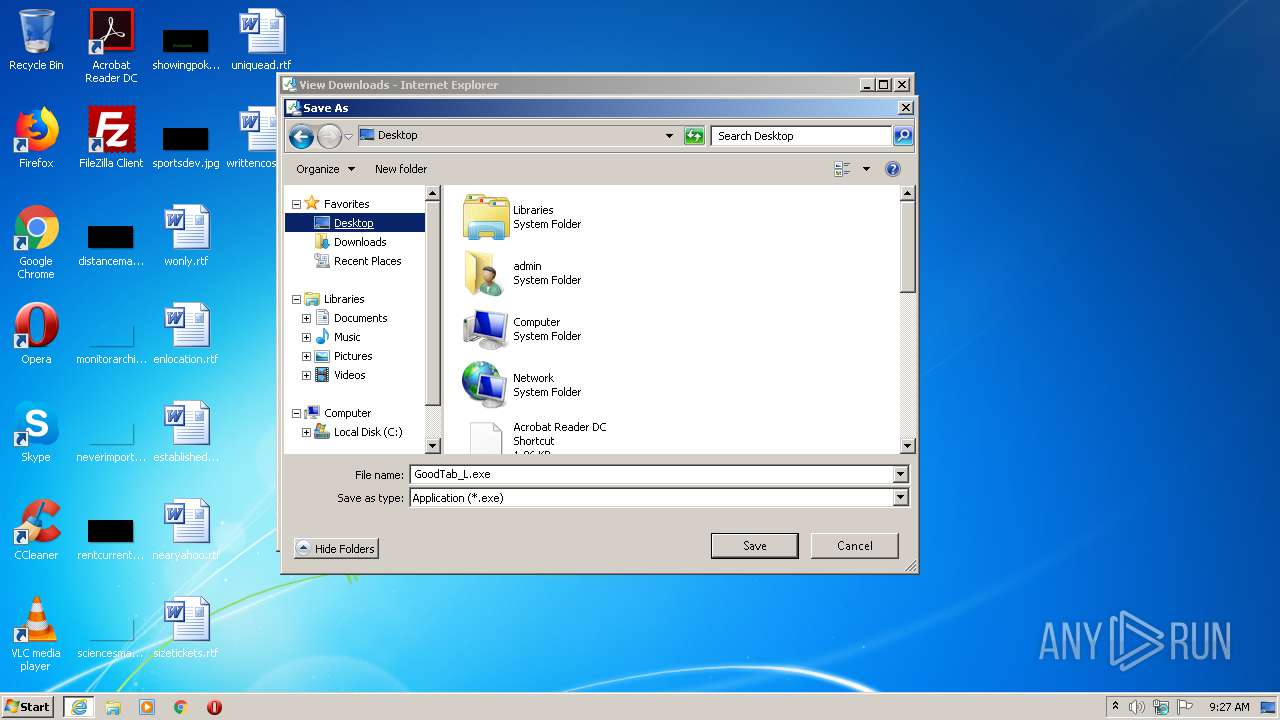
Task: Open the Start menu
Action: coord(27,706)
